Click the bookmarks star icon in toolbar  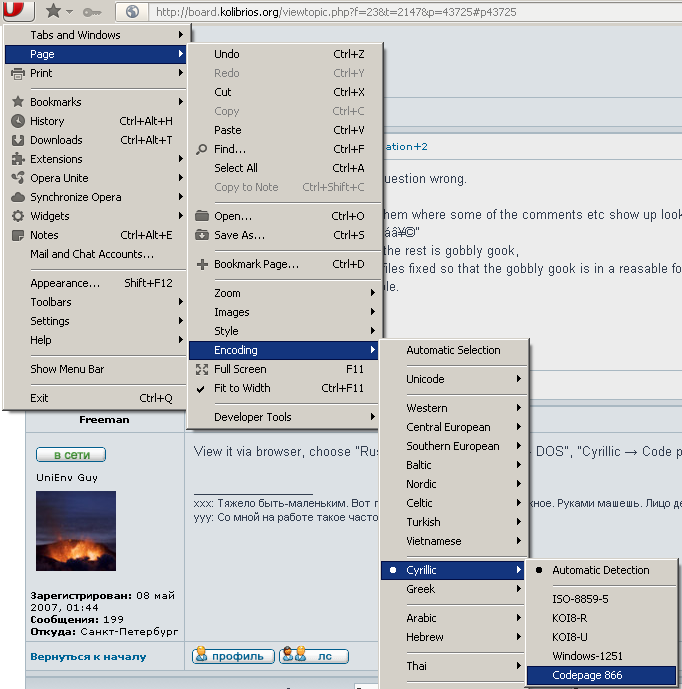click(53, 12)
